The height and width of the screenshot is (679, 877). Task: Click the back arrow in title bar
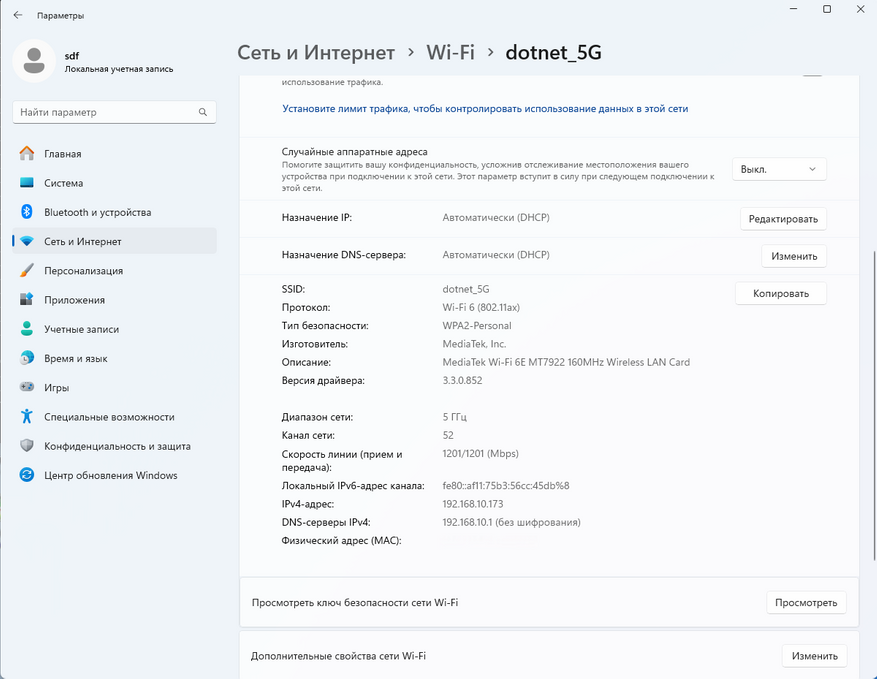(18, 16)
